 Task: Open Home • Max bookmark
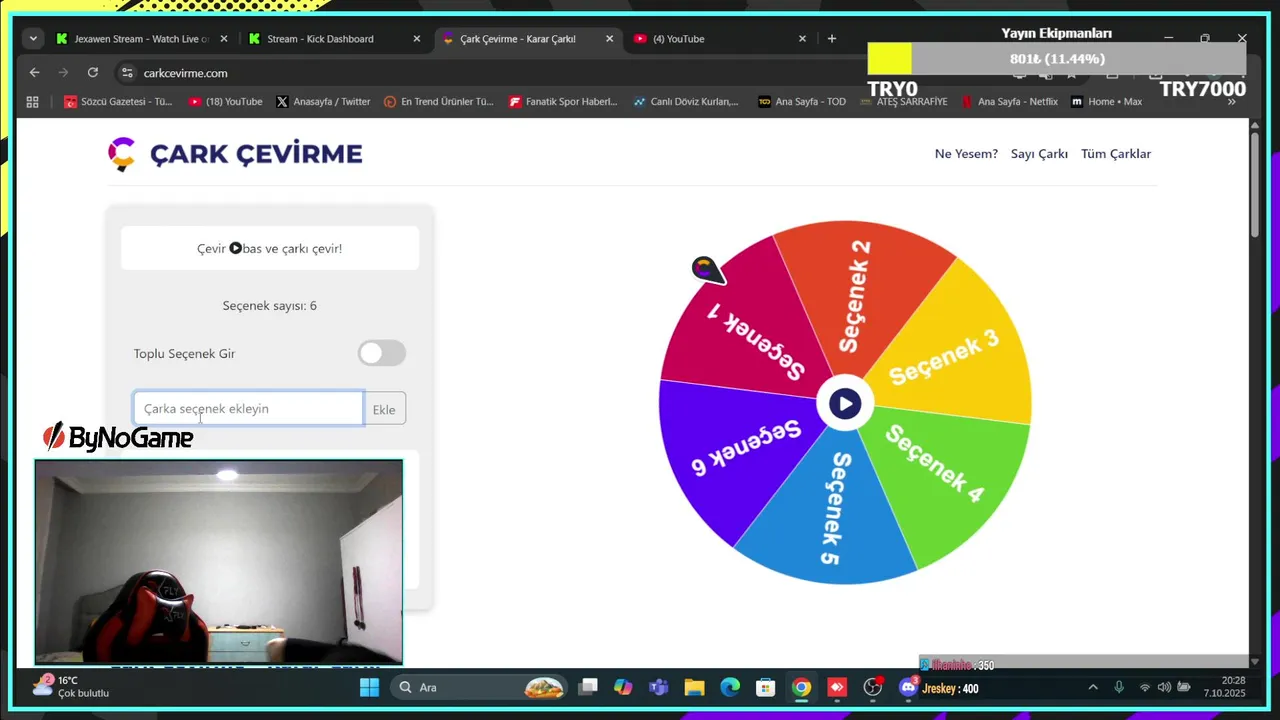coord(1106,102)
